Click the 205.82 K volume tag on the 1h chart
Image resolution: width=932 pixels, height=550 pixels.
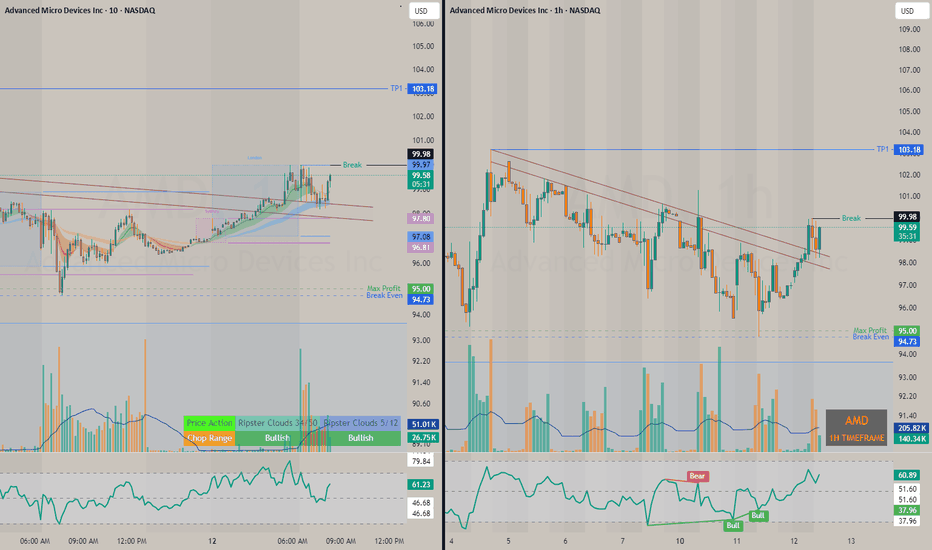pyautogui.click(x=911, y=428)
